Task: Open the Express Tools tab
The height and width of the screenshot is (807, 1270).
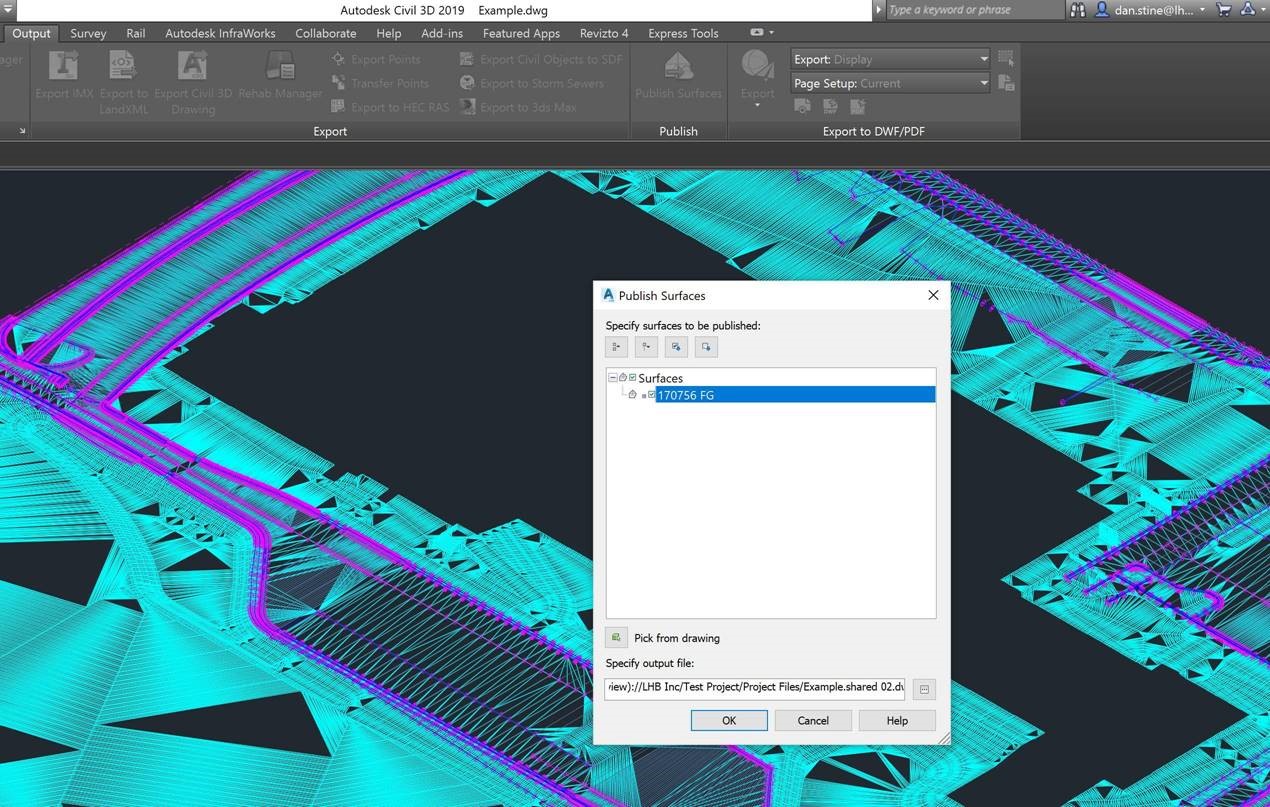Action: 683,33
